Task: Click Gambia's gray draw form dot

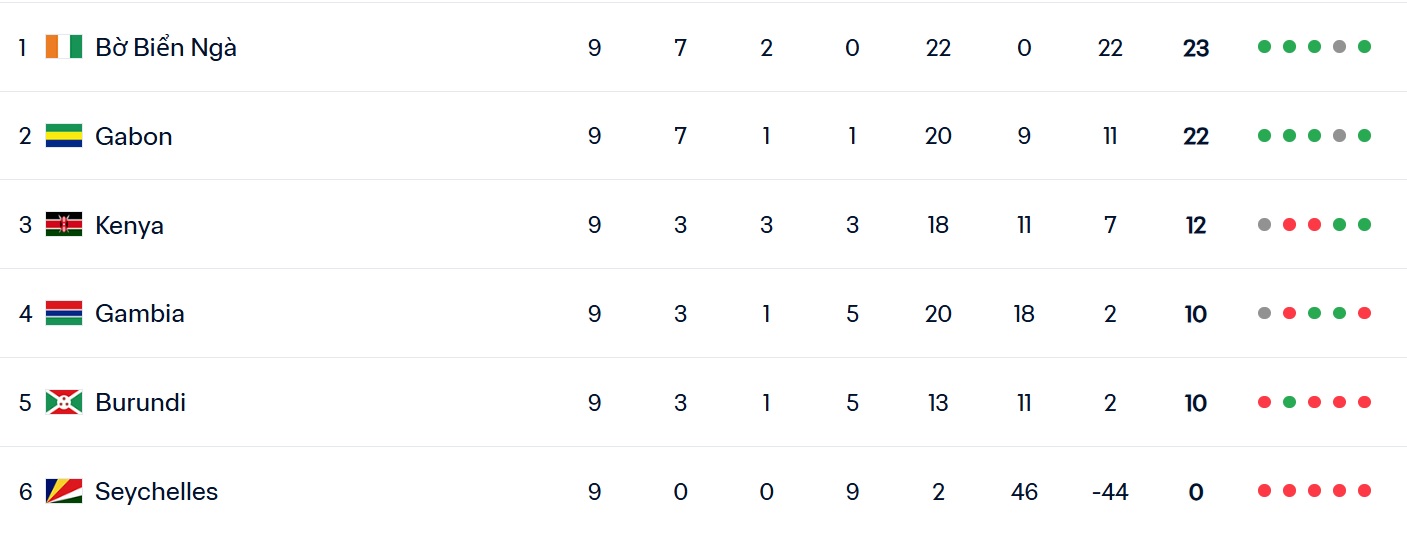Action: (1265, 314)
